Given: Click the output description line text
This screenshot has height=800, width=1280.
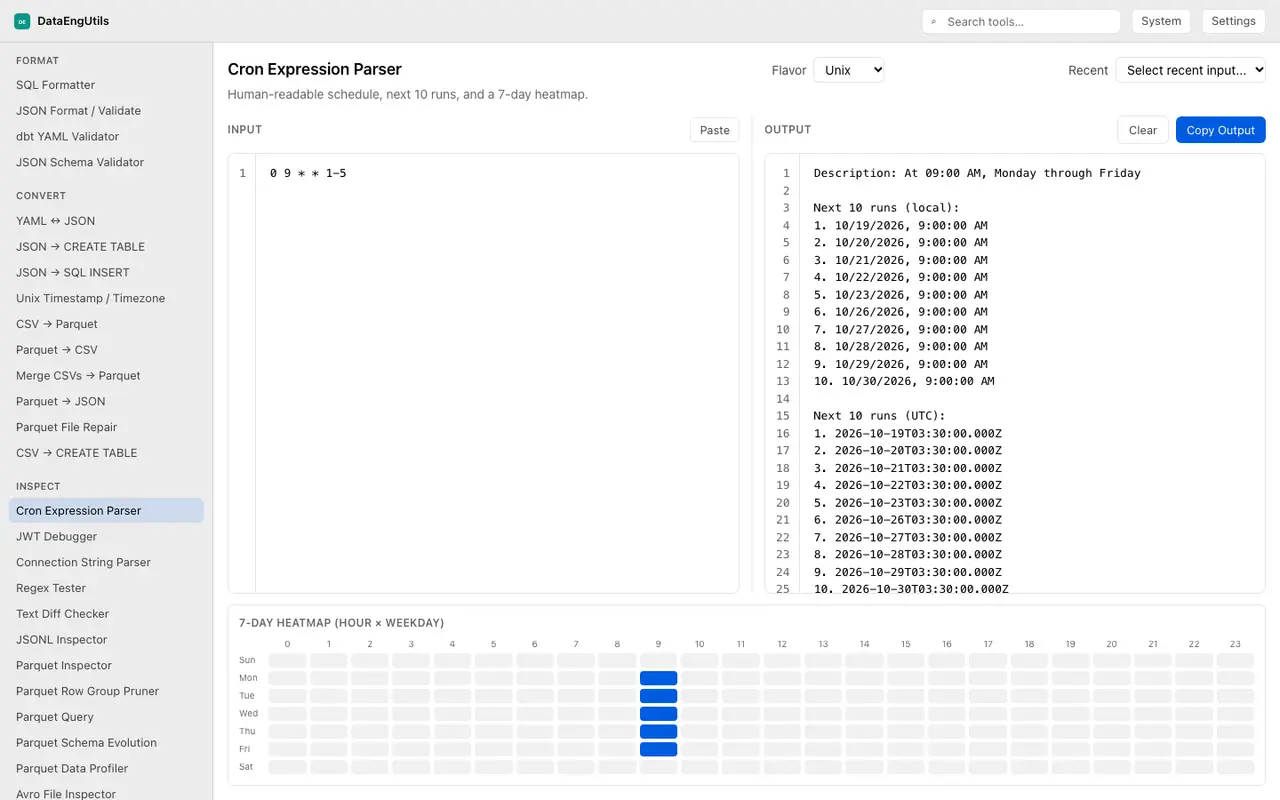Looking at the screenshot, I should 977,173.
